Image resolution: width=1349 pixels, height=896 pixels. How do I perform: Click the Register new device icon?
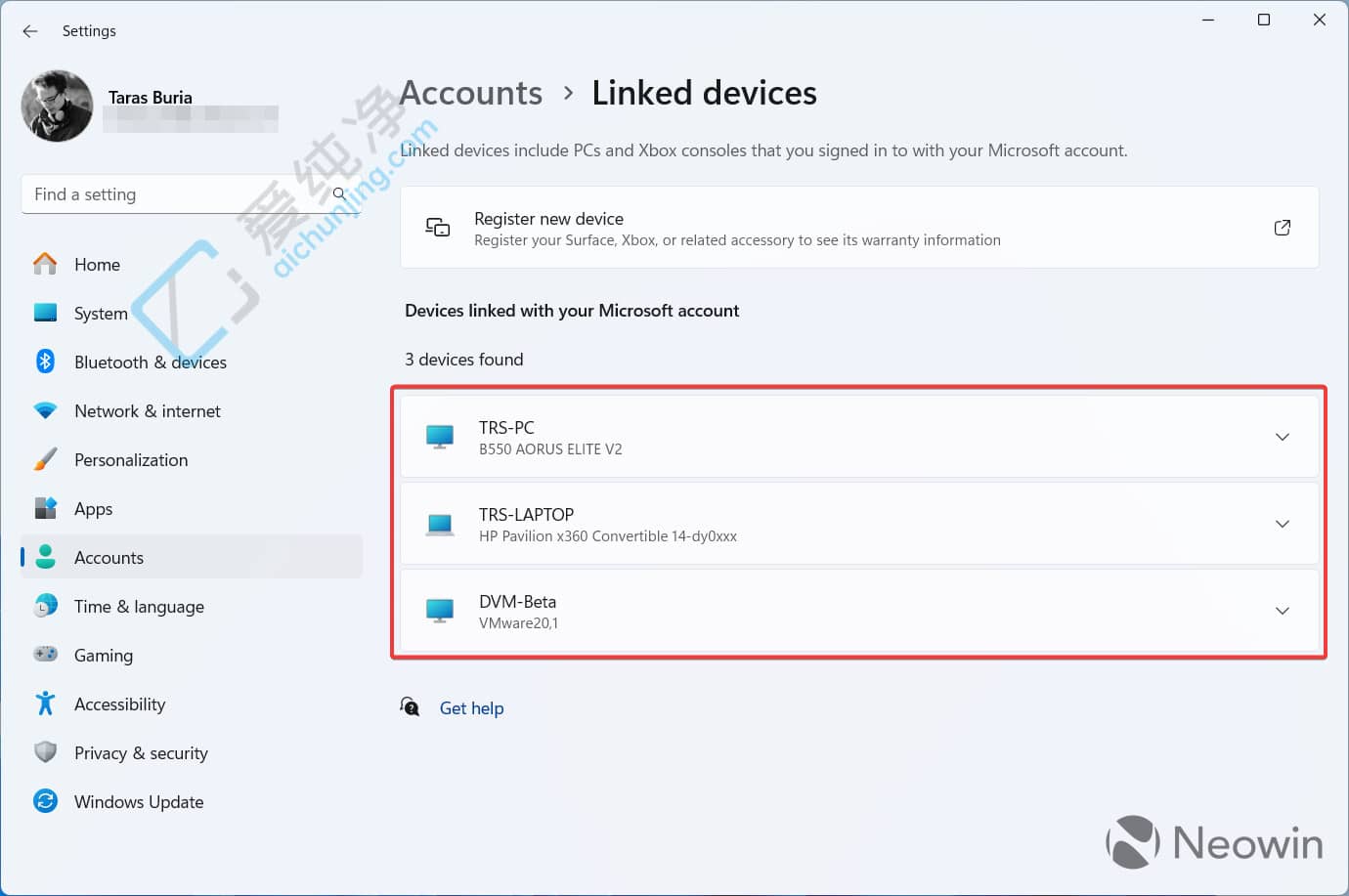click(437, 227)
